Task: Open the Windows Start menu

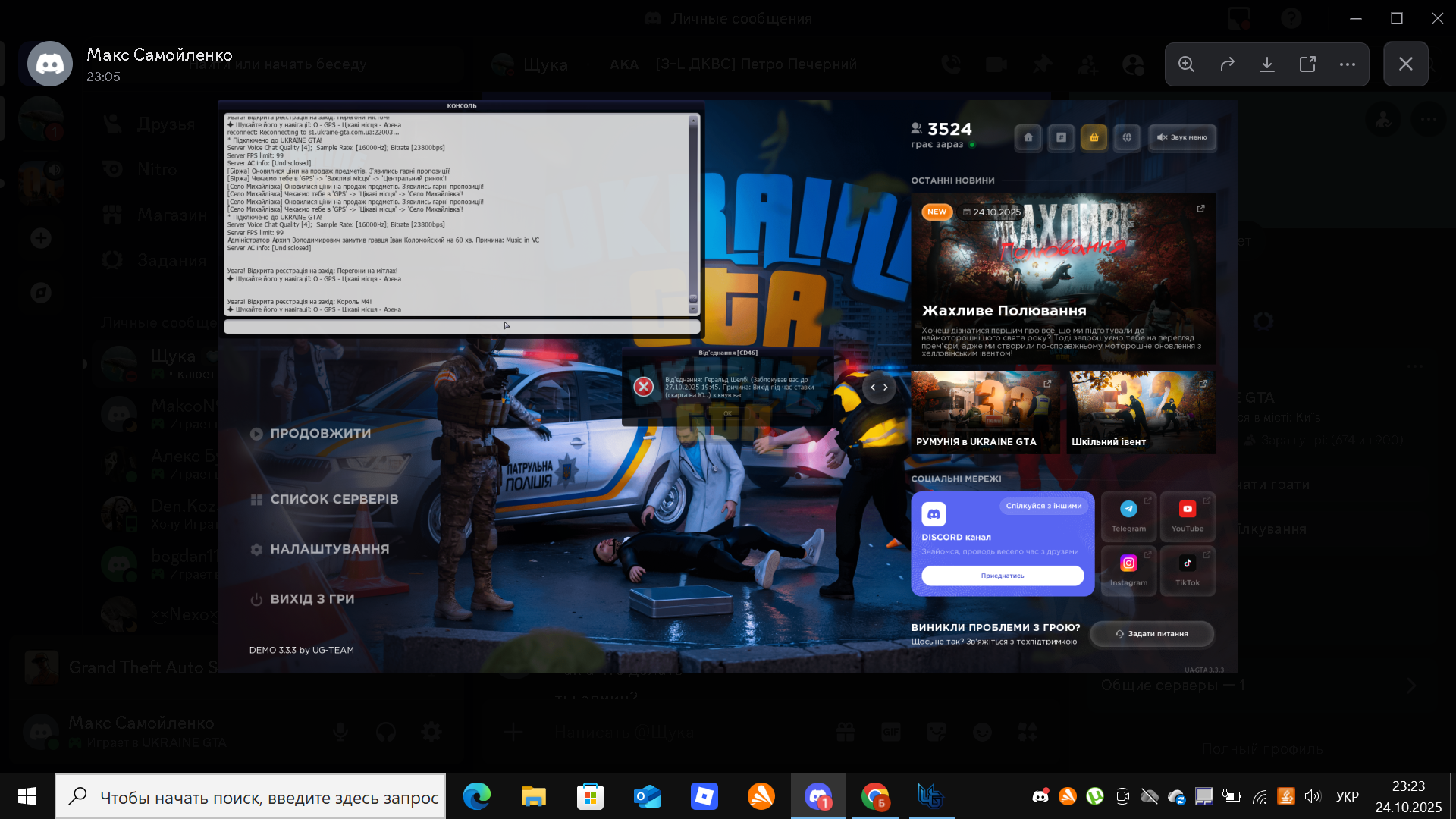Action: point(27,796)
